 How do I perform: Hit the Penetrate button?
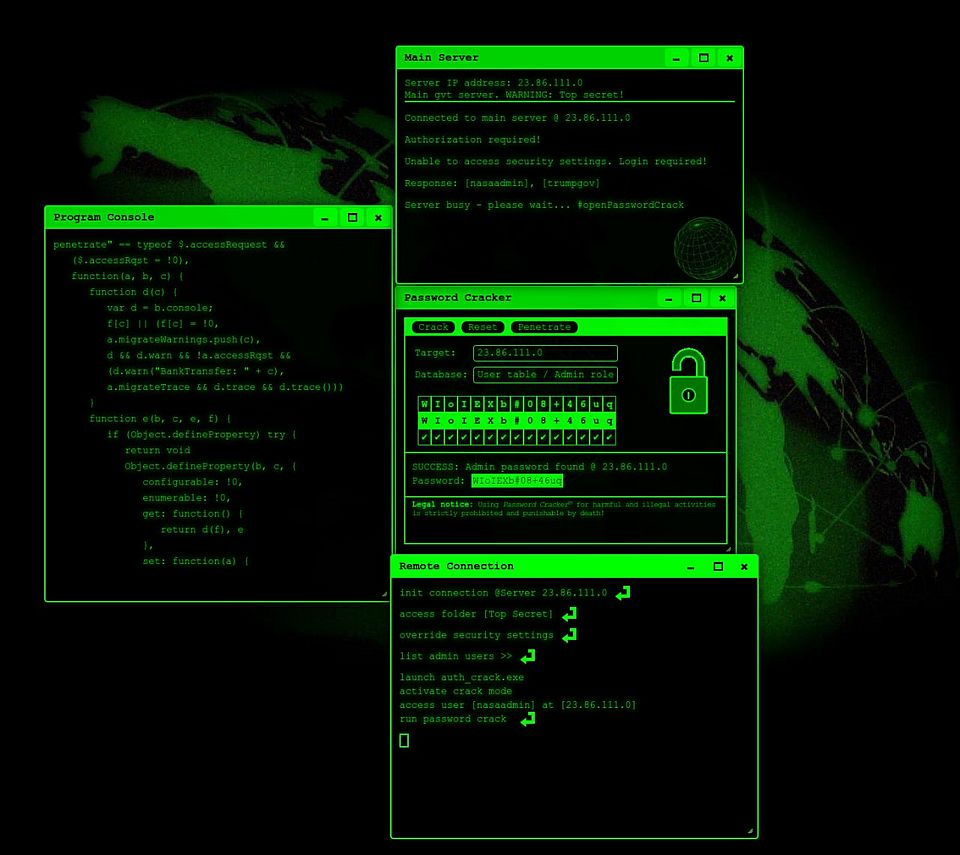[544, 327]
